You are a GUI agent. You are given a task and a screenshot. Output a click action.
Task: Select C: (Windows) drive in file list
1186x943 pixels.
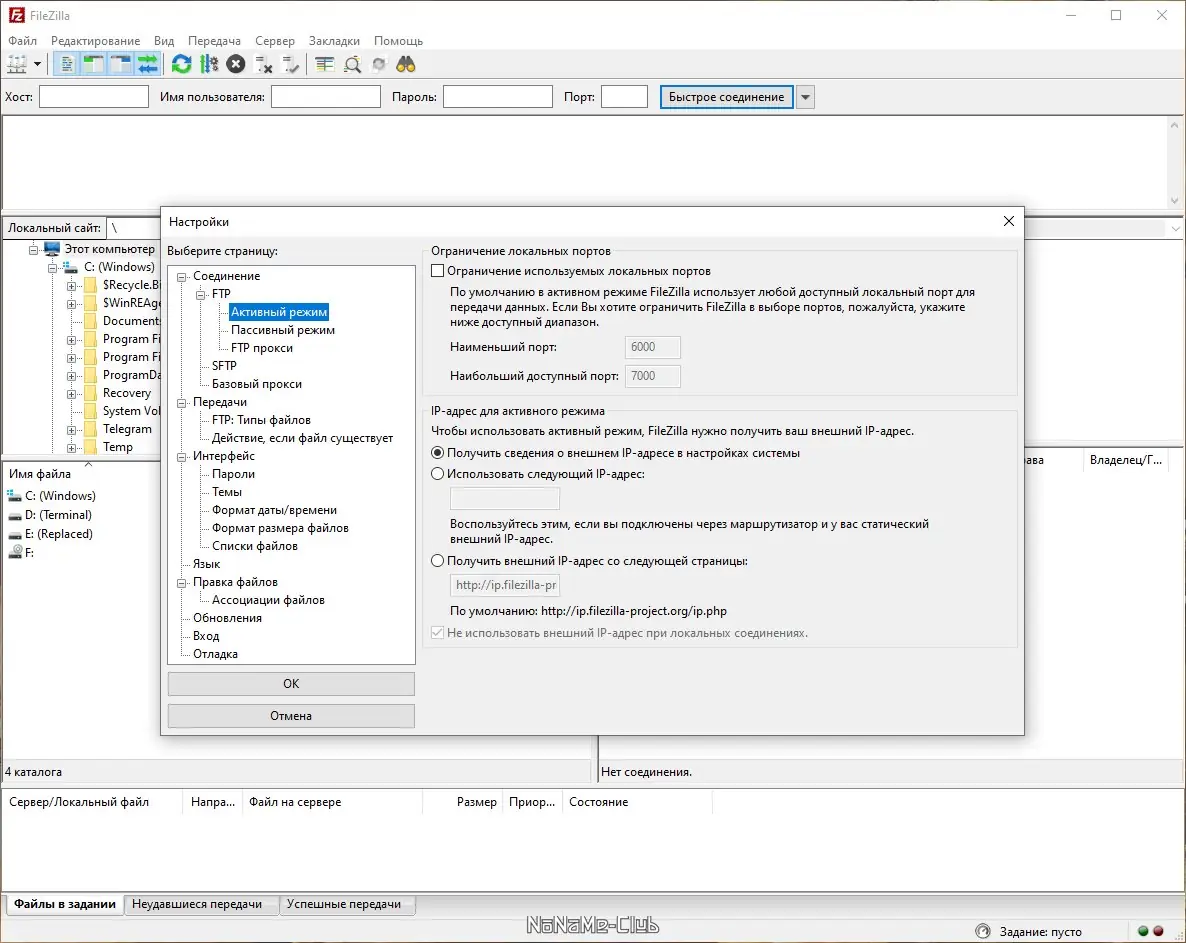[x=51, y=496]
